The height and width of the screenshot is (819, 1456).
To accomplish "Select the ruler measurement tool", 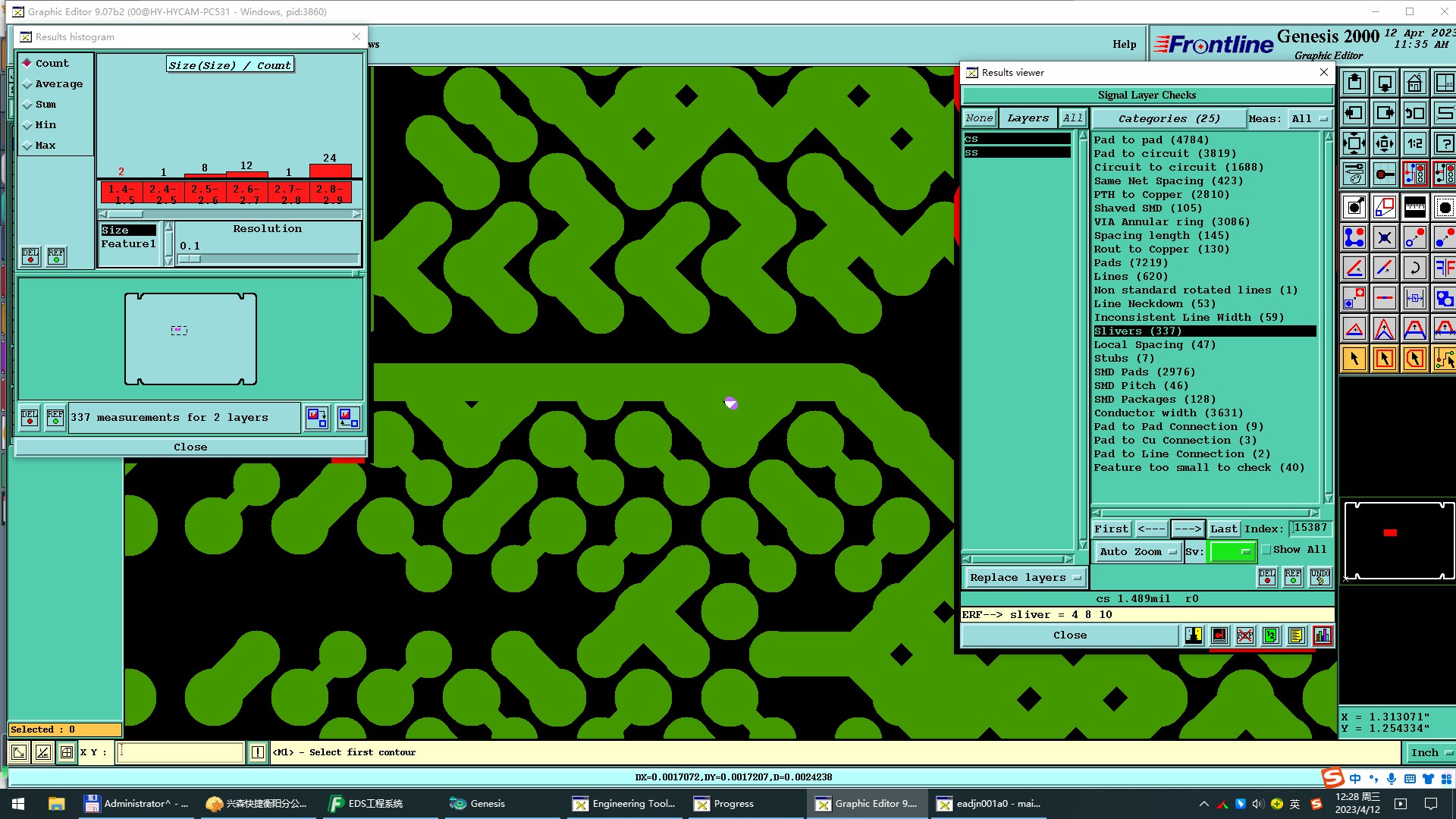I will [x=1414, y=206].
